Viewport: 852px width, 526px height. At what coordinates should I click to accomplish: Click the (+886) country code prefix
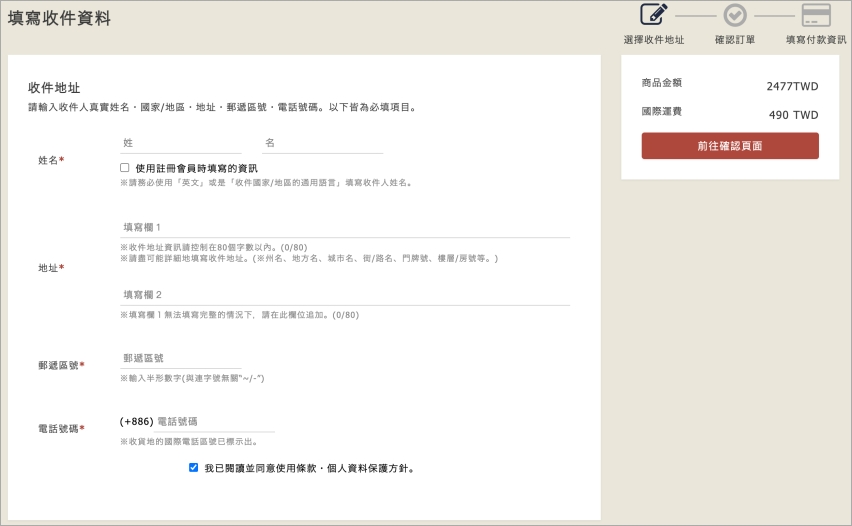[x=136, y=422]
